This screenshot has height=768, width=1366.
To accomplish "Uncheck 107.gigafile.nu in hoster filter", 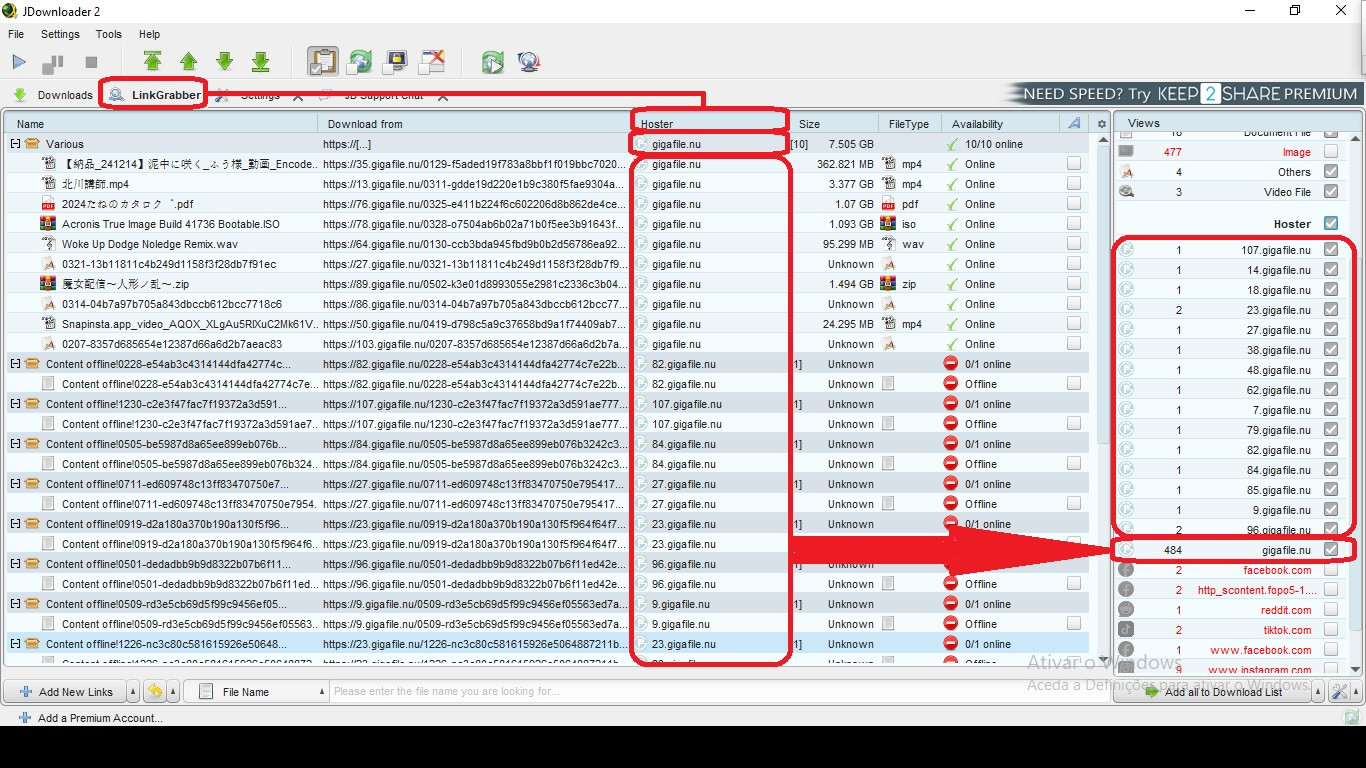I will click(1330, 250).
